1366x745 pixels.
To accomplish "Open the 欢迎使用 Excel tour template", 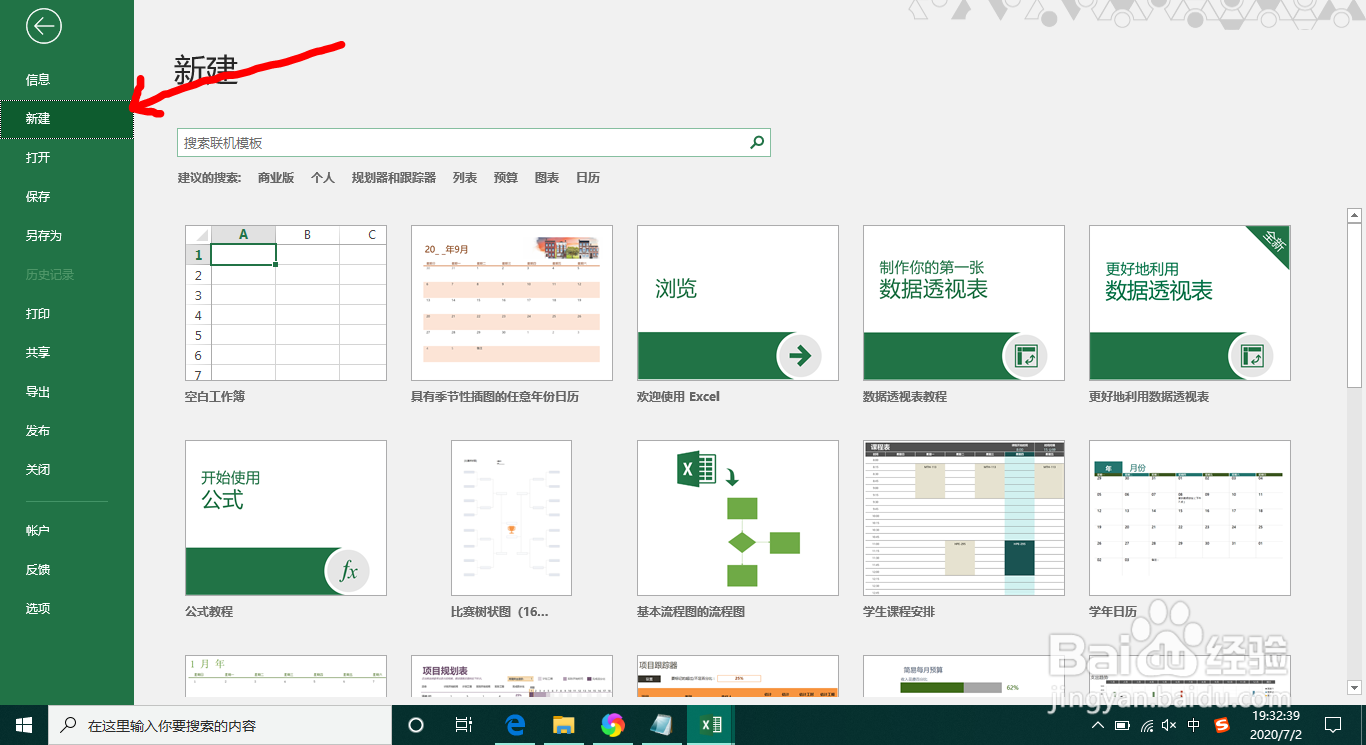I will click(x=737, y=302).
